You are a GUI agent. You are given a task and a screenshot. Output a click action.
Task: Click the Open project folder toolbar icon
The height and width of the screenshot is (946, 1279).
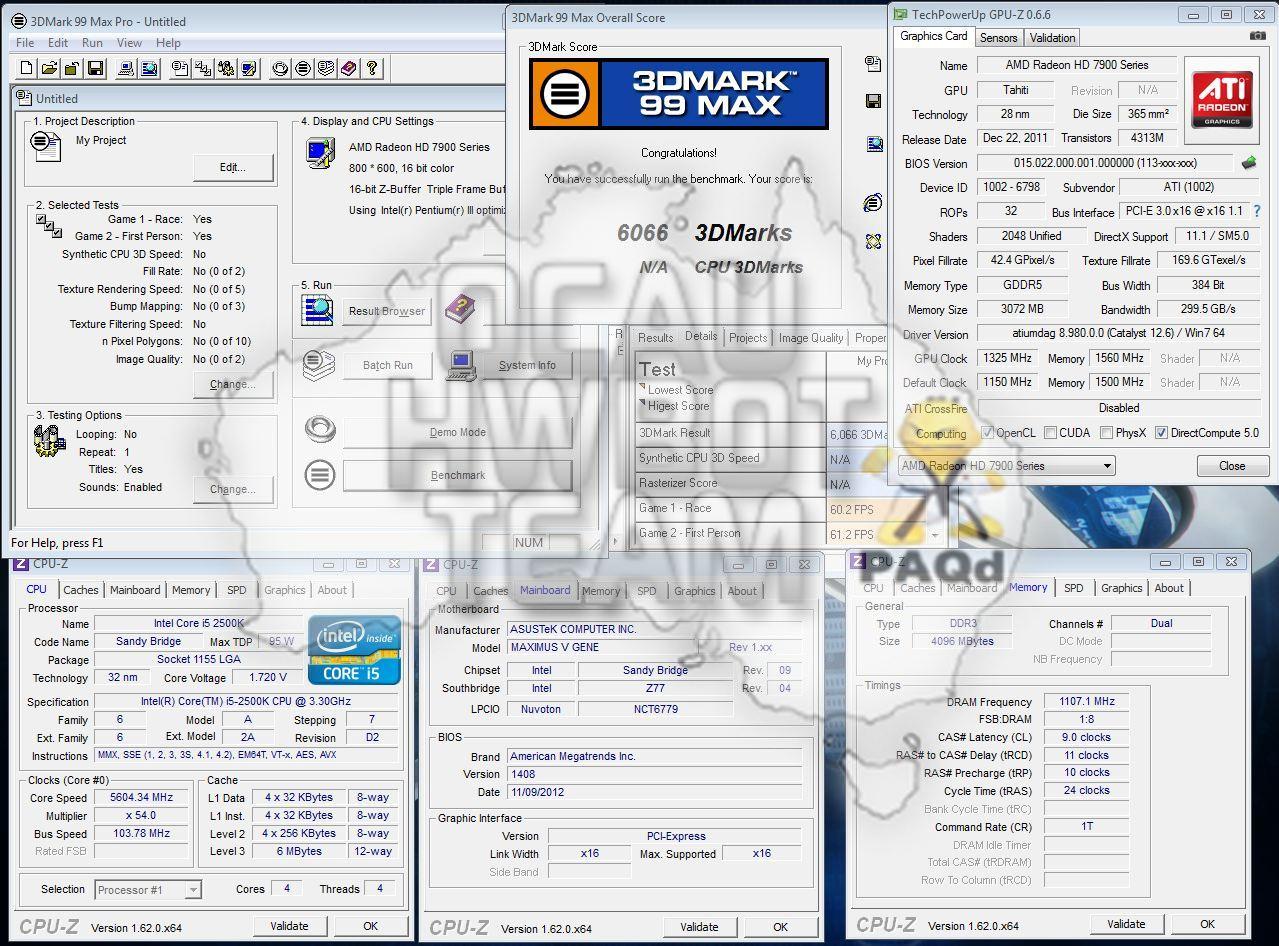(x=50, y=68)
